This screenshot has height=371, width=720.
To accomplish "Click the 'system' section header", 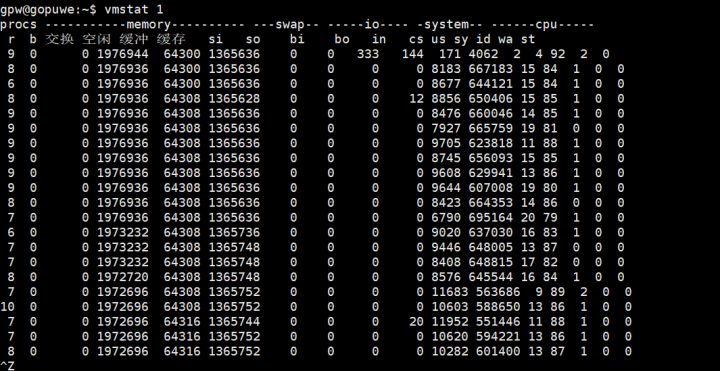I will [x=446, y=24].
